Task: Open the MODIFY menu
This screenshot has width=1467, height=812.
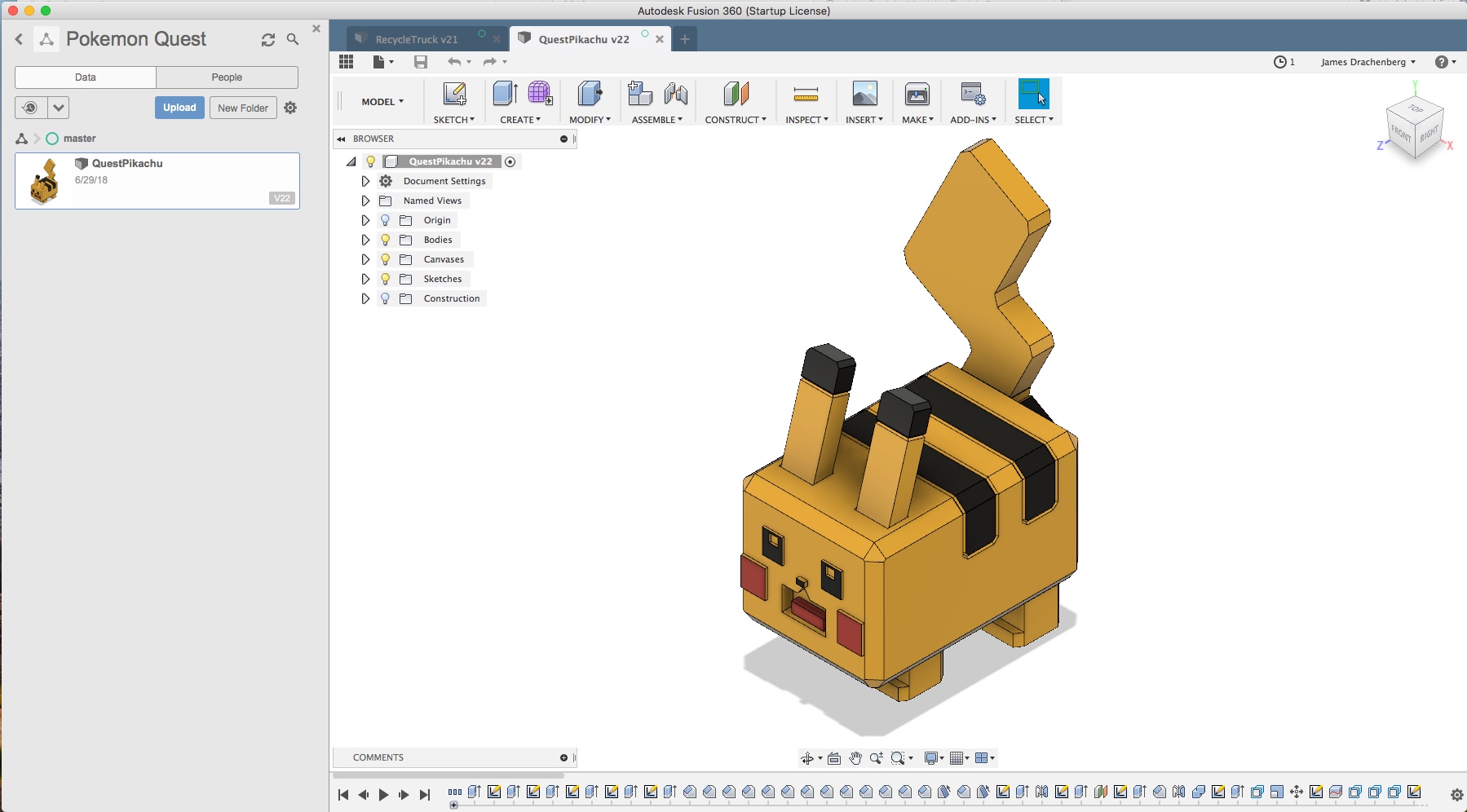Action: 590,120
